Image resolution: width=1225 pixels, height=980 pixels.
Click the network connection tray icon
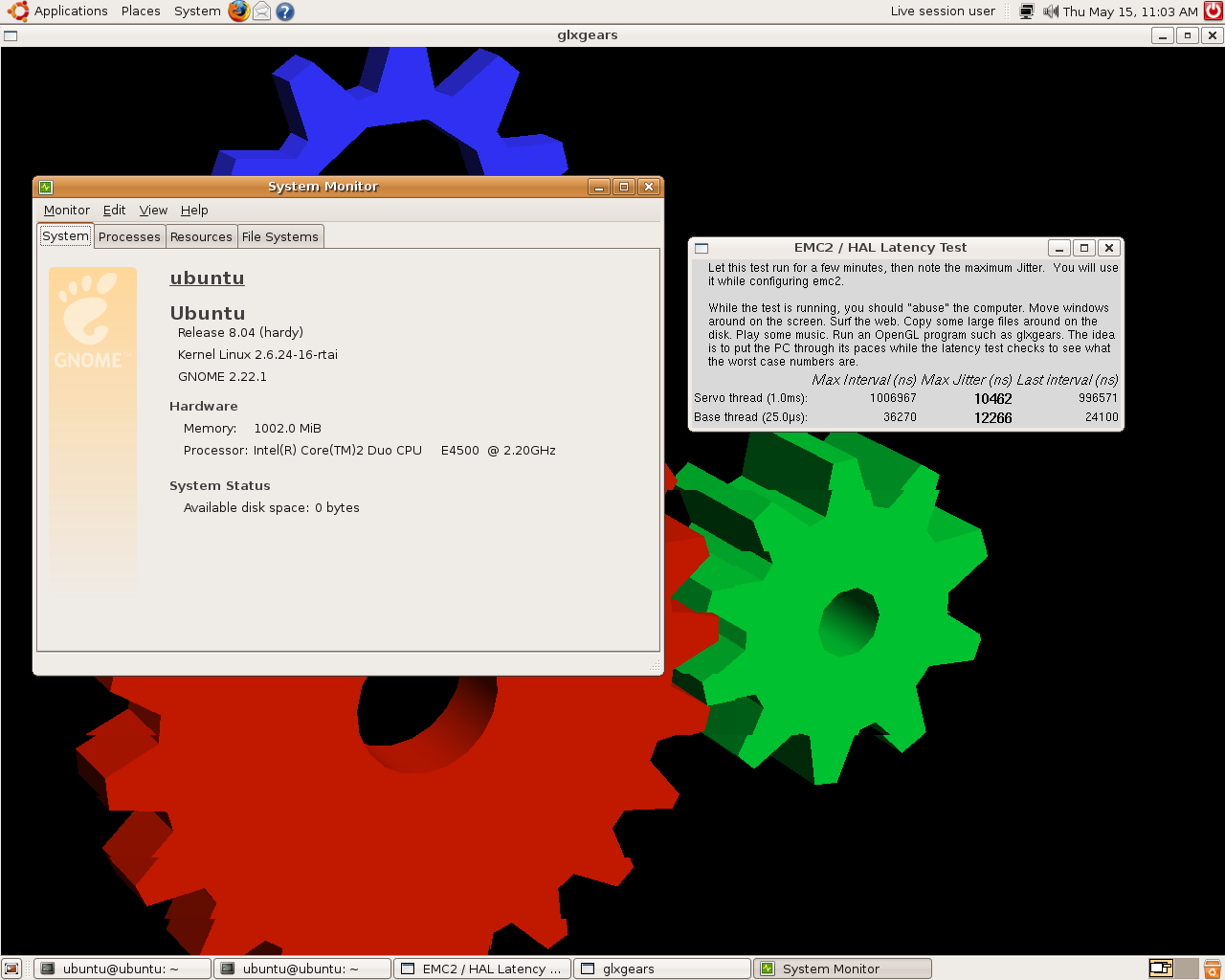pos(1027,11)
